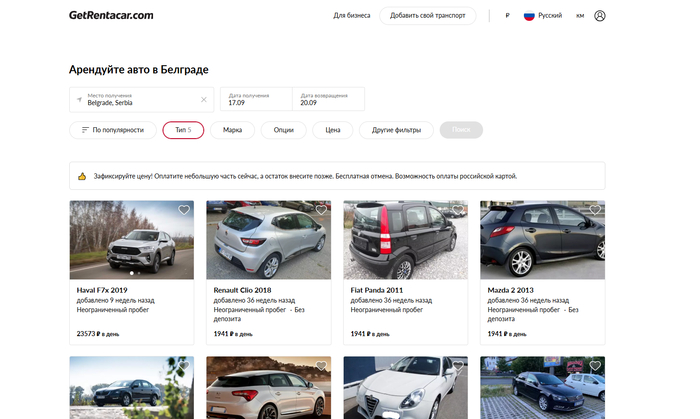Open the Для бизнеса link
Screen dimensions: 700x419
point(352,16)
